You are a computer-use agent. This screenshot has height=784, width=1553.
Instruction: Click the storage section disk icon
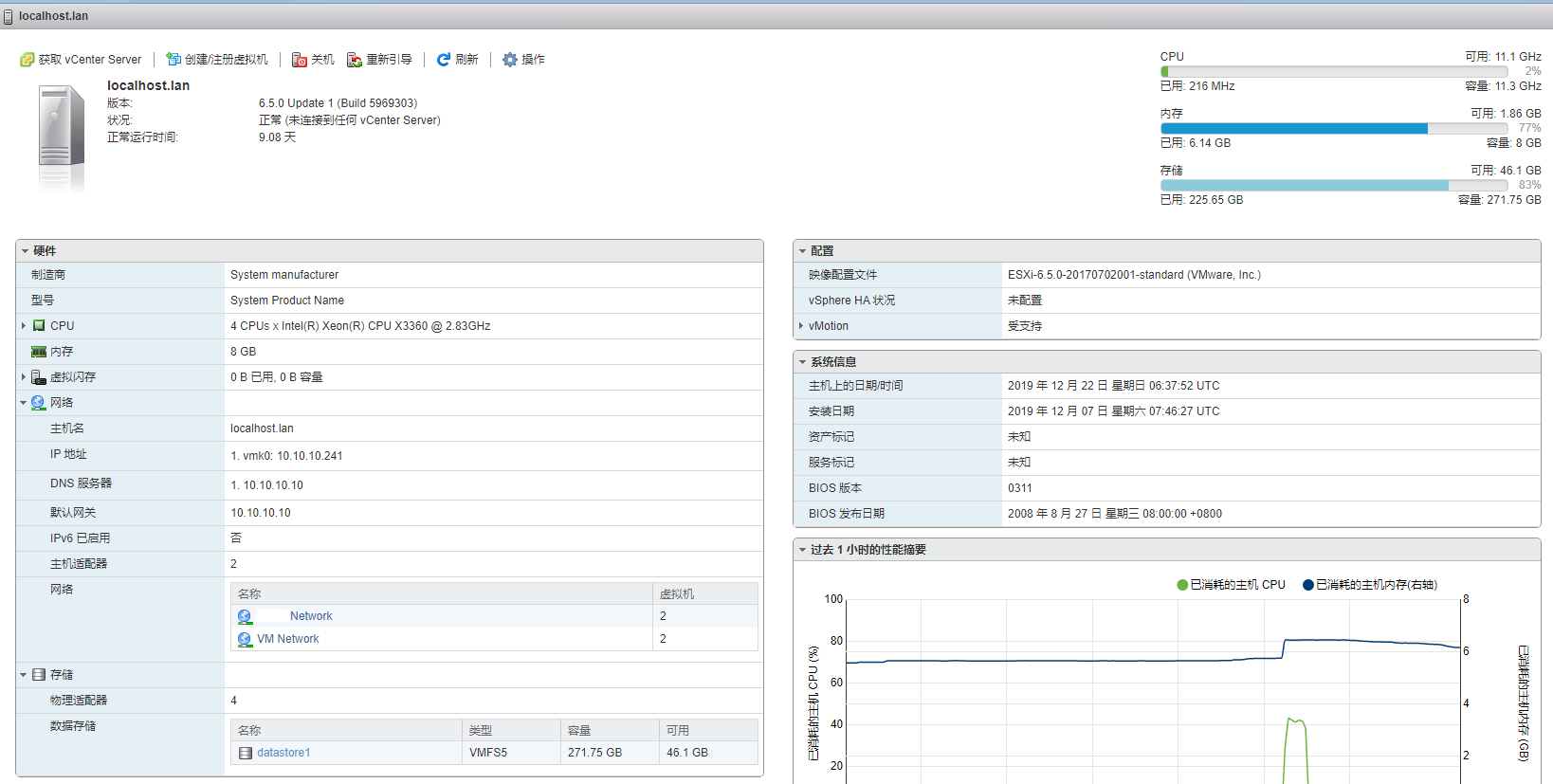tap(39, 675)
